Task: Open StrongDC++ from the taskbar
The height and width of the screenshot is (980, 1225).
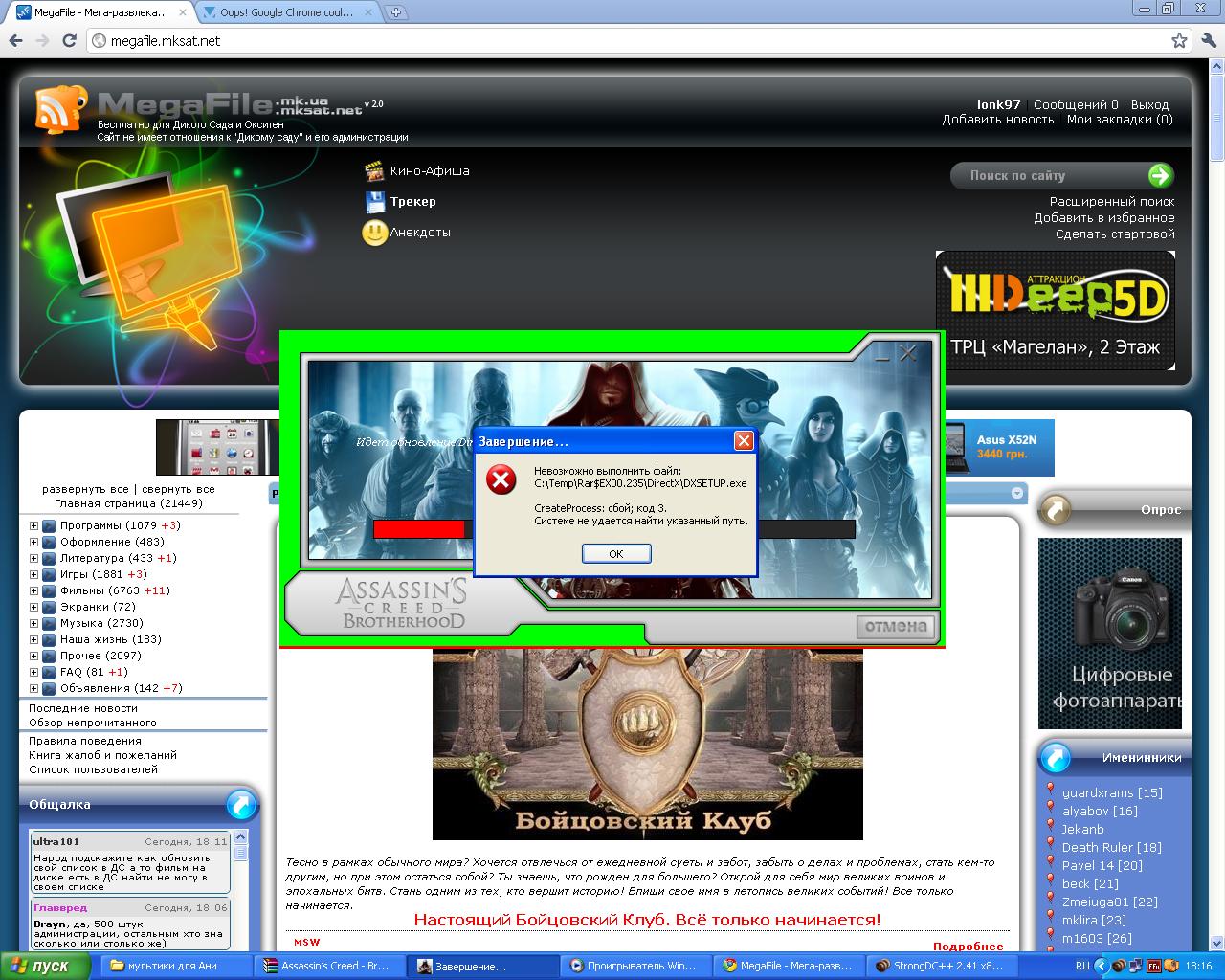Action: point(941,966)
